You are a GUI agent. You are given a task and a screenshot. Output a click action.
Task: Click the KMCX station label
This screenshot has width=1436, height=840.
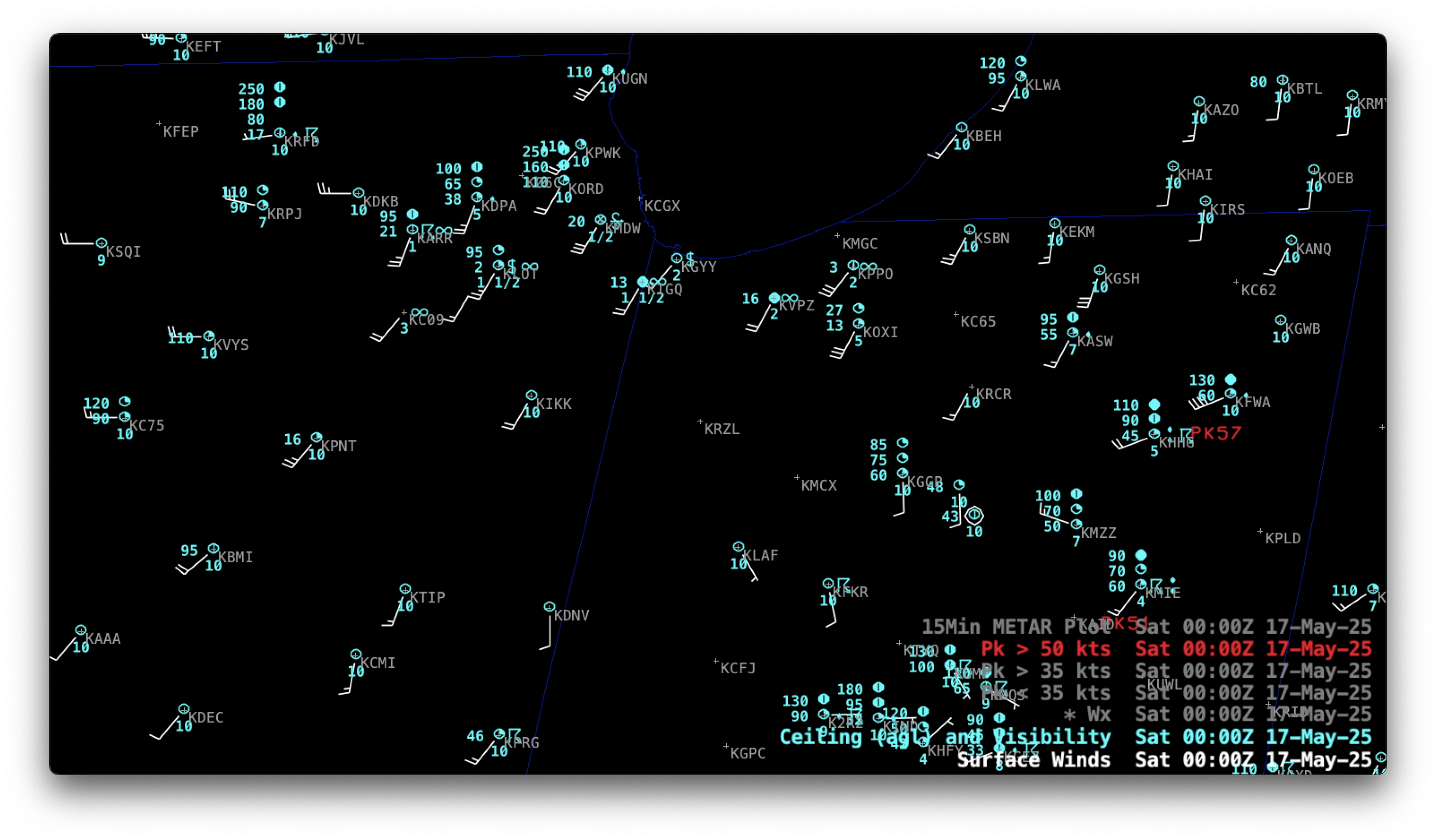pyautogui.click(x=819, y=485)
